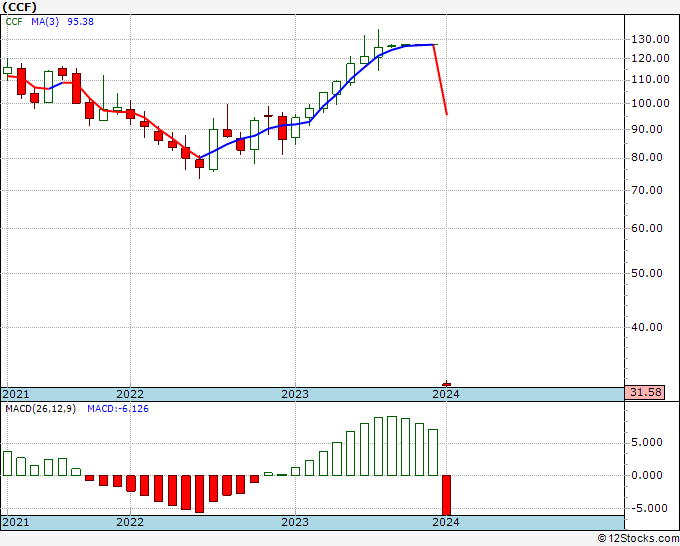Click the 60.00 price axis label

click(646, 228)
